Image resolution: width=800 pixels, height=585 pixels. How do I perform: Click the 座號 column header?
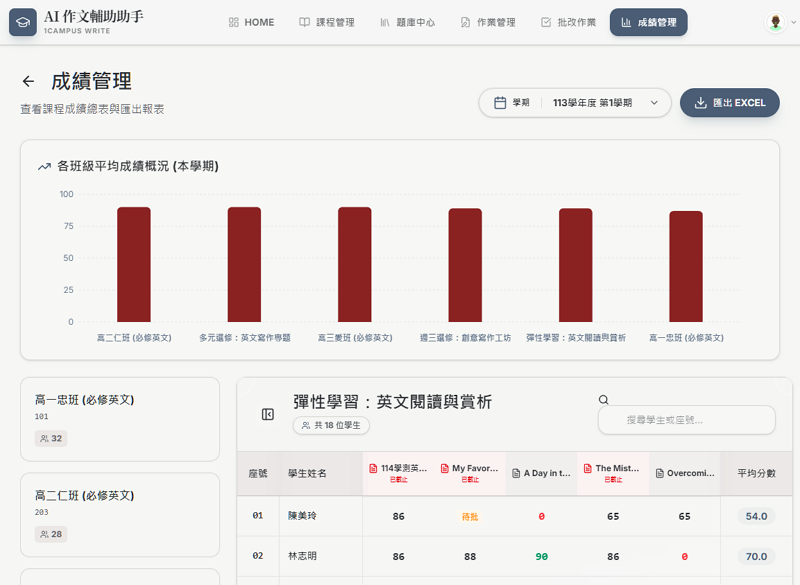coord(258,474)
